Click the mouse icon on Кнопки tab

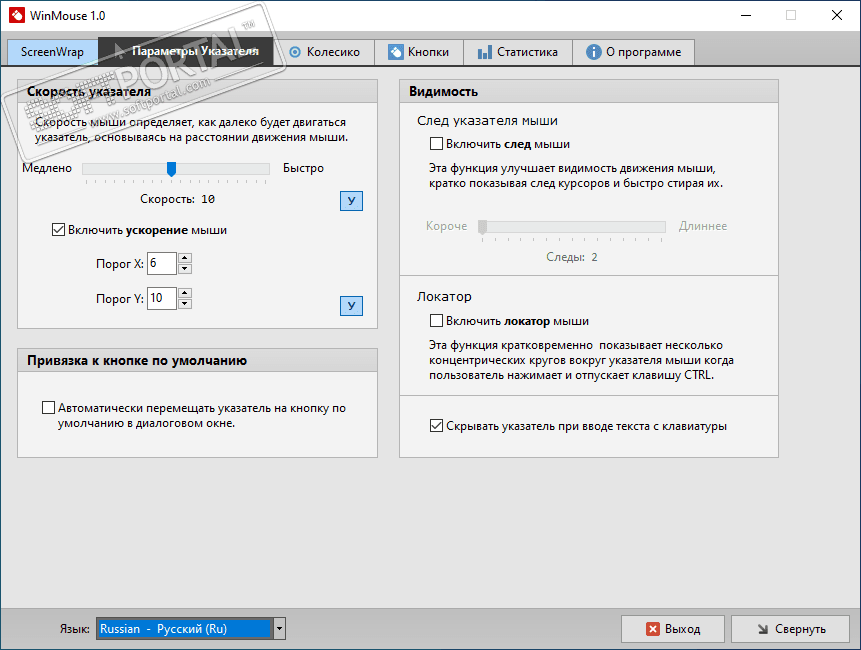[x=395, y=52]
